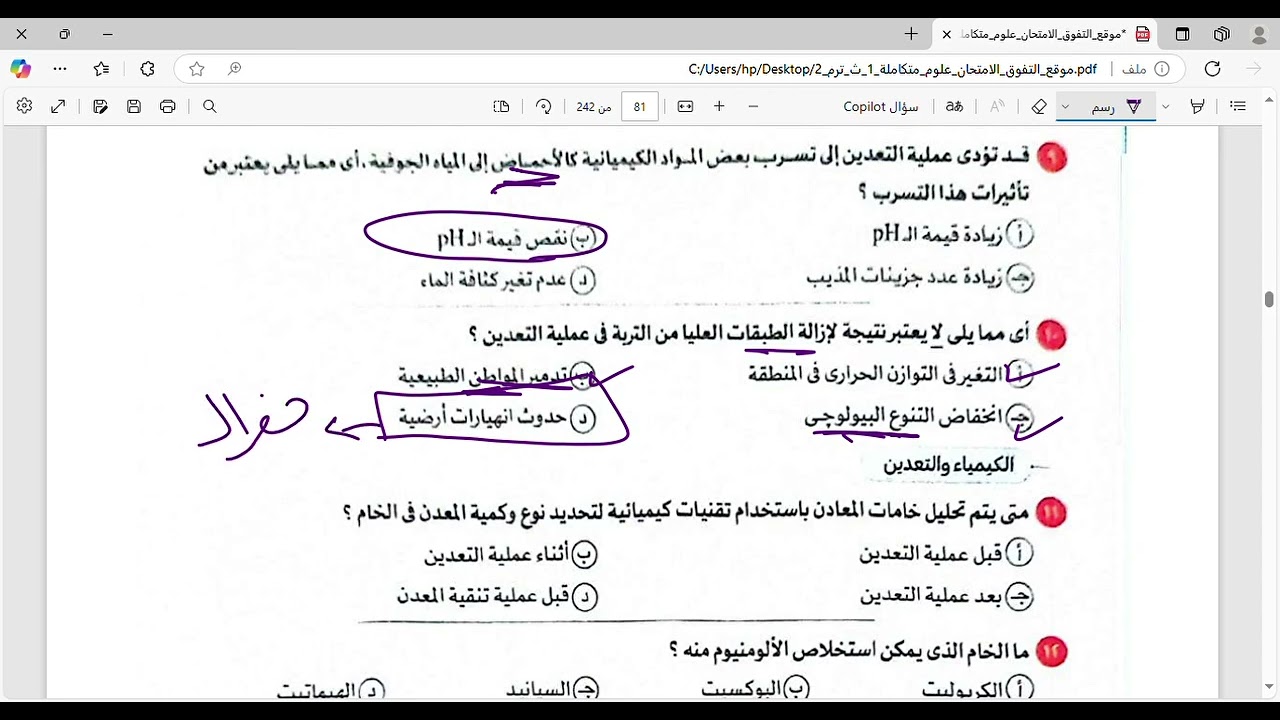Search inside the PDF
This screenshot has height=720, width=1280.
click(210, 106)
